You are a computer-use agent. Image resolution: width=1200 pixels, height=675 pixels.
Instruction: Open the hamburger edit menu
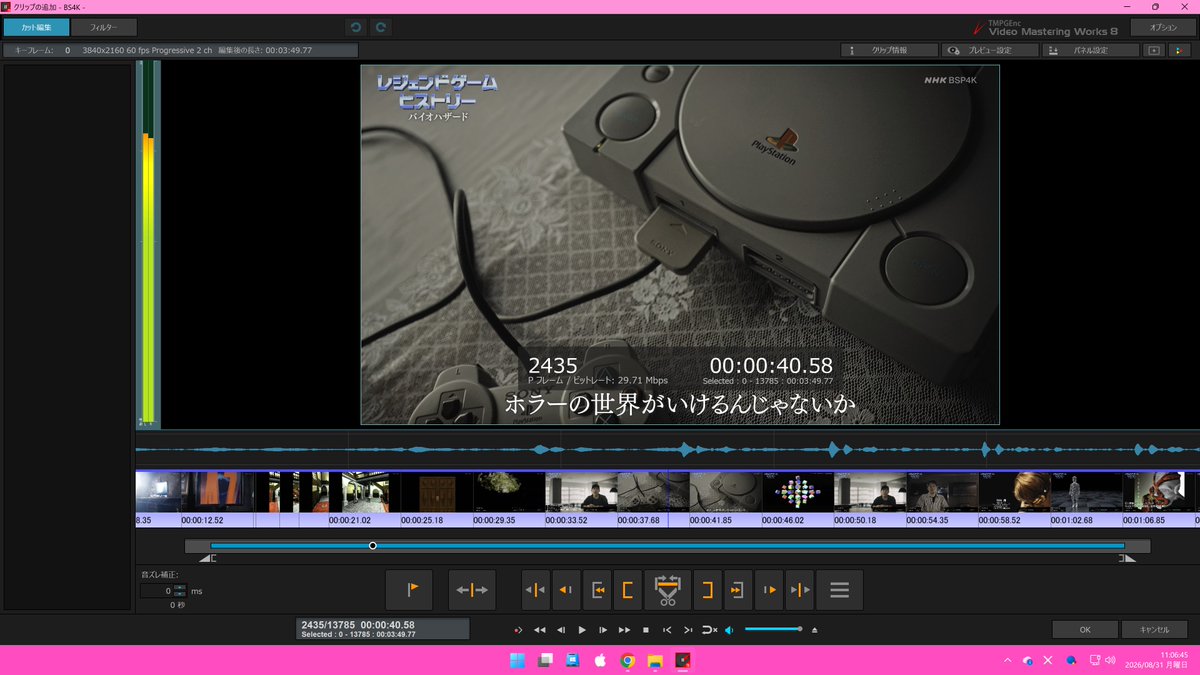coord(840,590)
